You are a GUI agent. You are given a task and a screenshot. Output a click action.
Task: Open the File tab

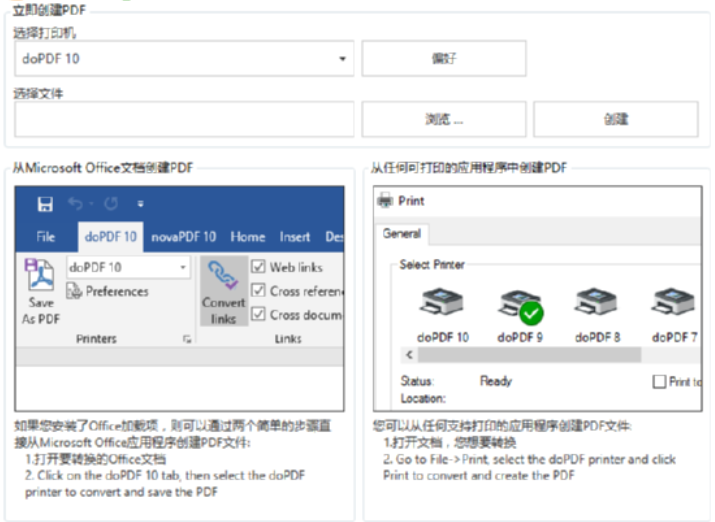[46, 237]
